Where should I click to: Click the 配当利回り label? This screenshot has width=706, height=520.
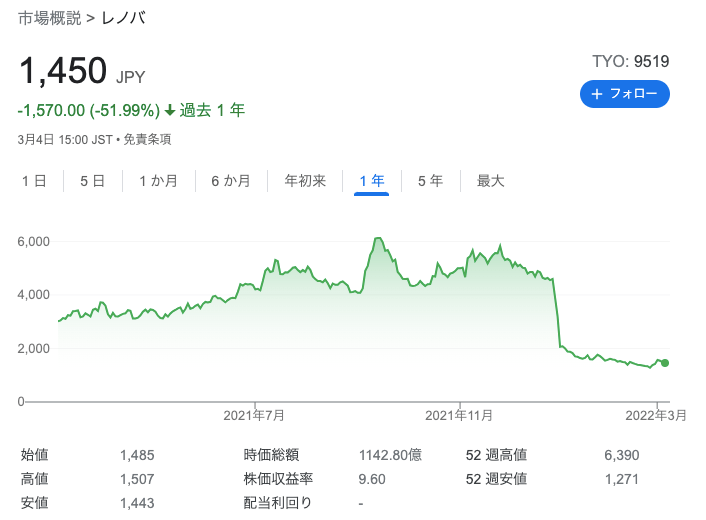click(x=277, y=503)
